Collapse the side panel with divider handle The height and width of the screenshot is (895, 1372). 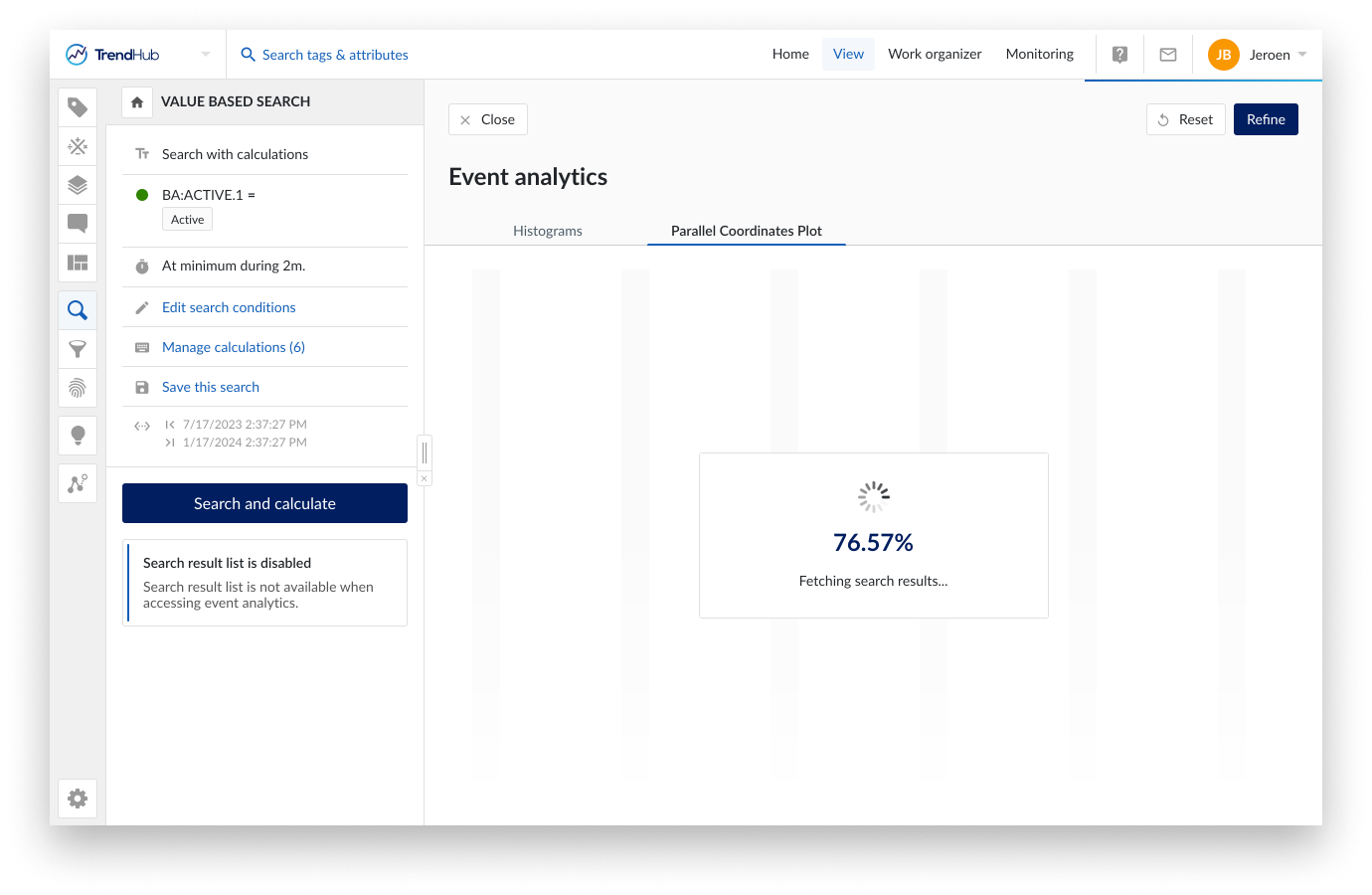click(x=425, y=452)
